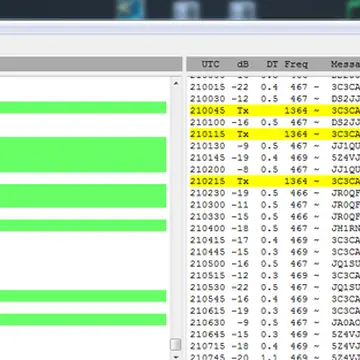Select the yellow Tx row at 210215

pyautogui.click(x=275, y=181)
